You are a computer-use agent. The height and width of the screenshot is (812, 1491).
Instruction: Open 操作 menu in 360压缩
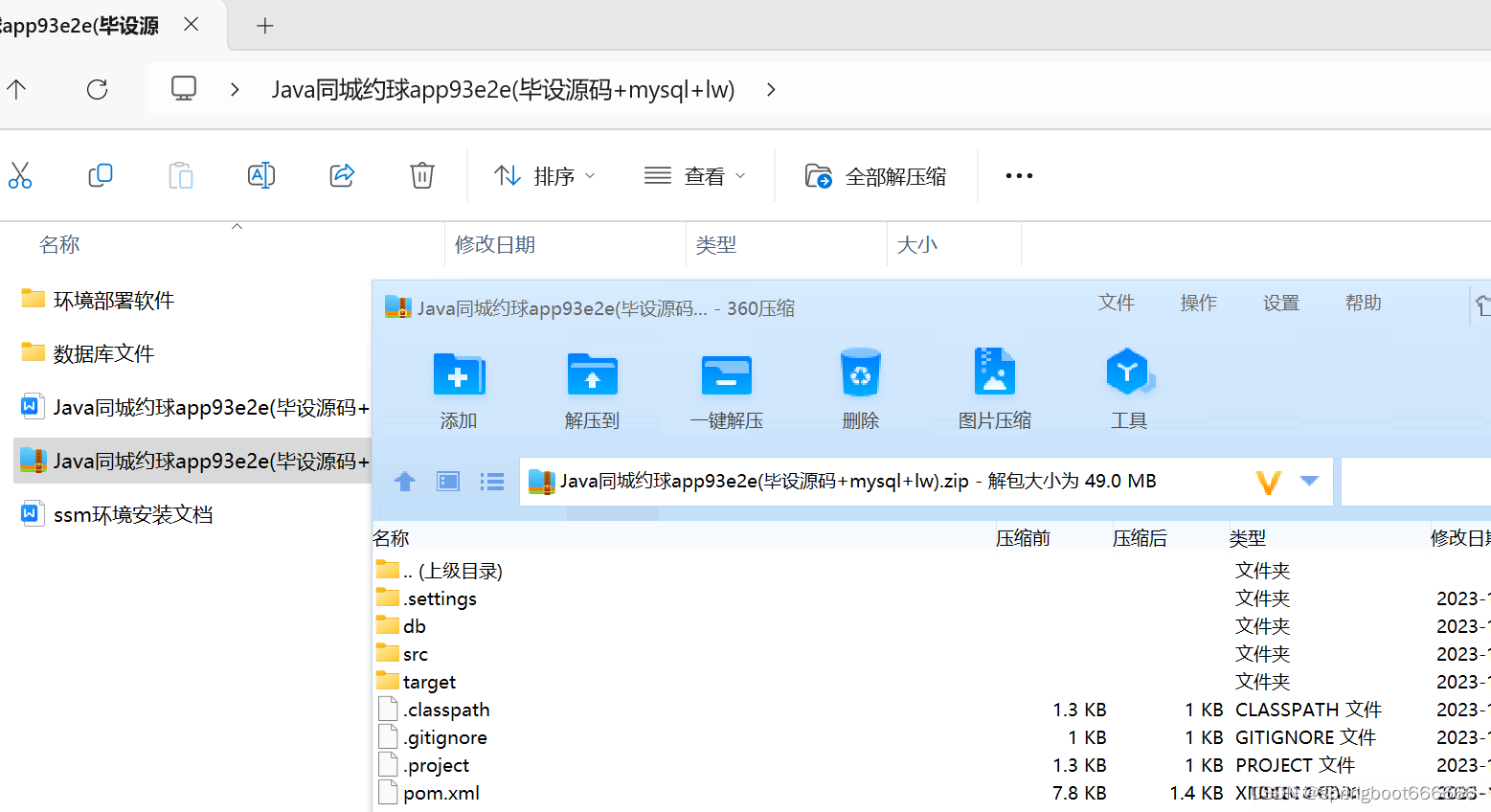pyautogui.click(x=1199, y=304)
